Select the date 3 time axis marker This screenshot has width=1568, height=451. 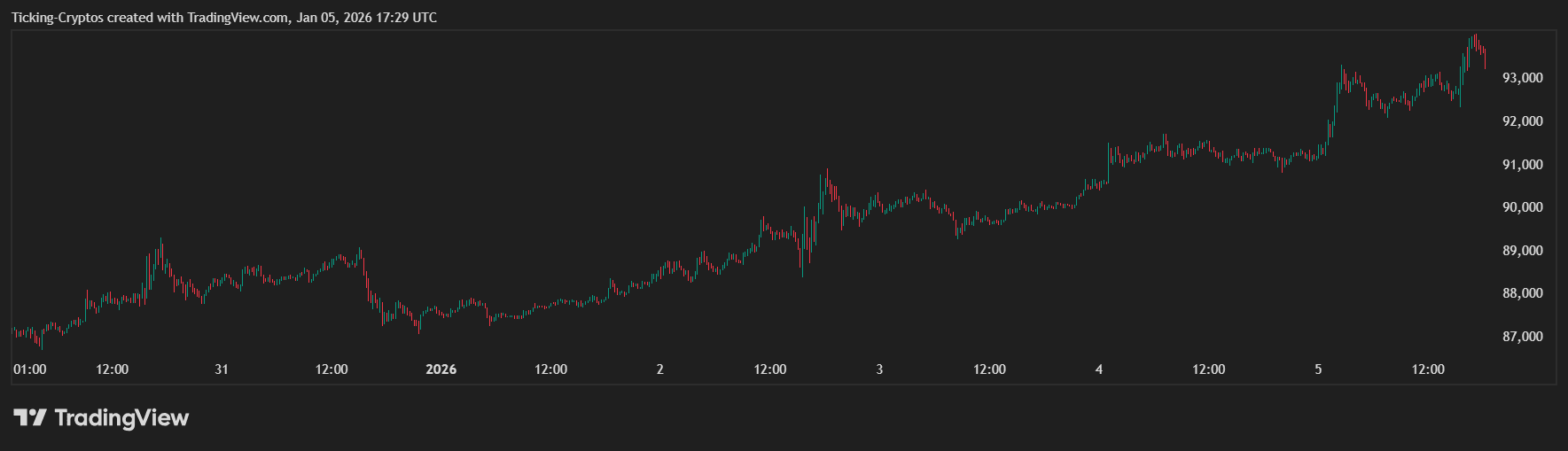[x=879, y=369]
